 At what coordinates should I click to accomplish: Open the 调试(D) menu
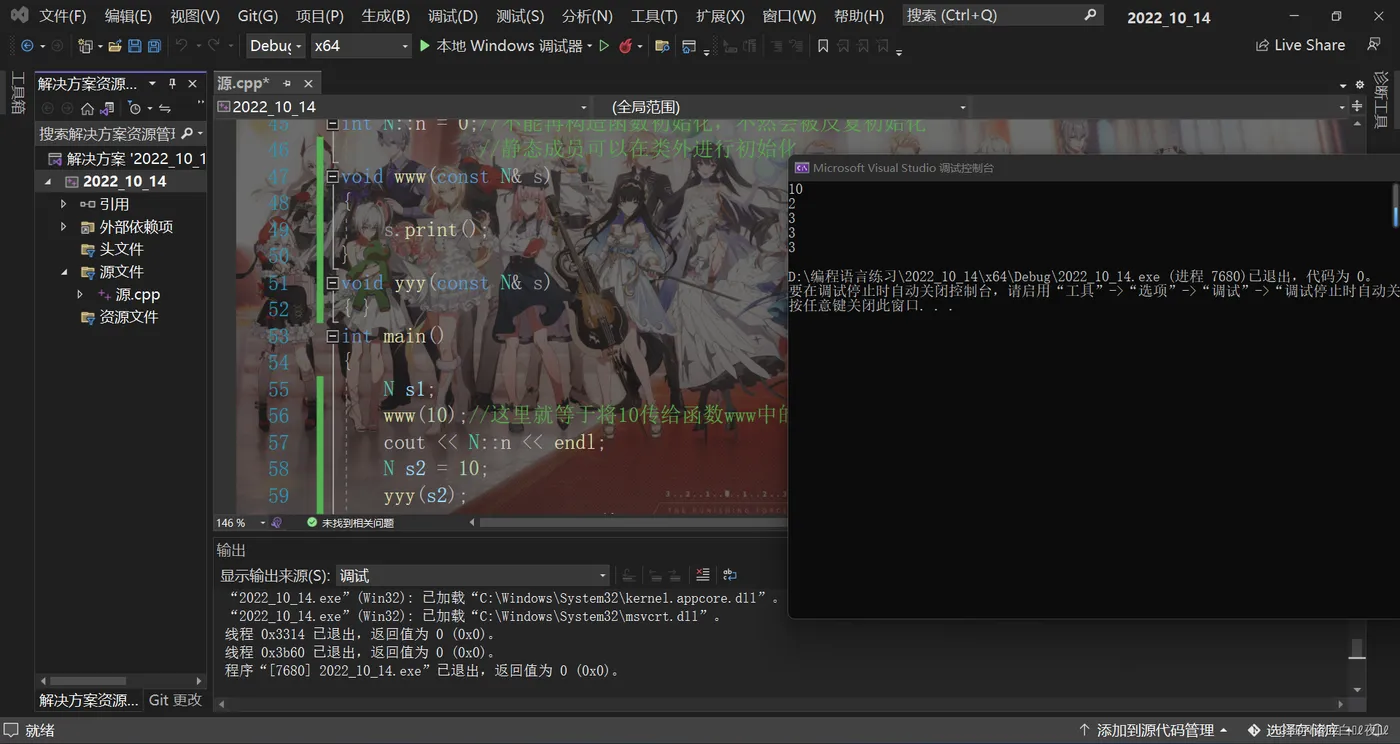click(x=453, y=17)
